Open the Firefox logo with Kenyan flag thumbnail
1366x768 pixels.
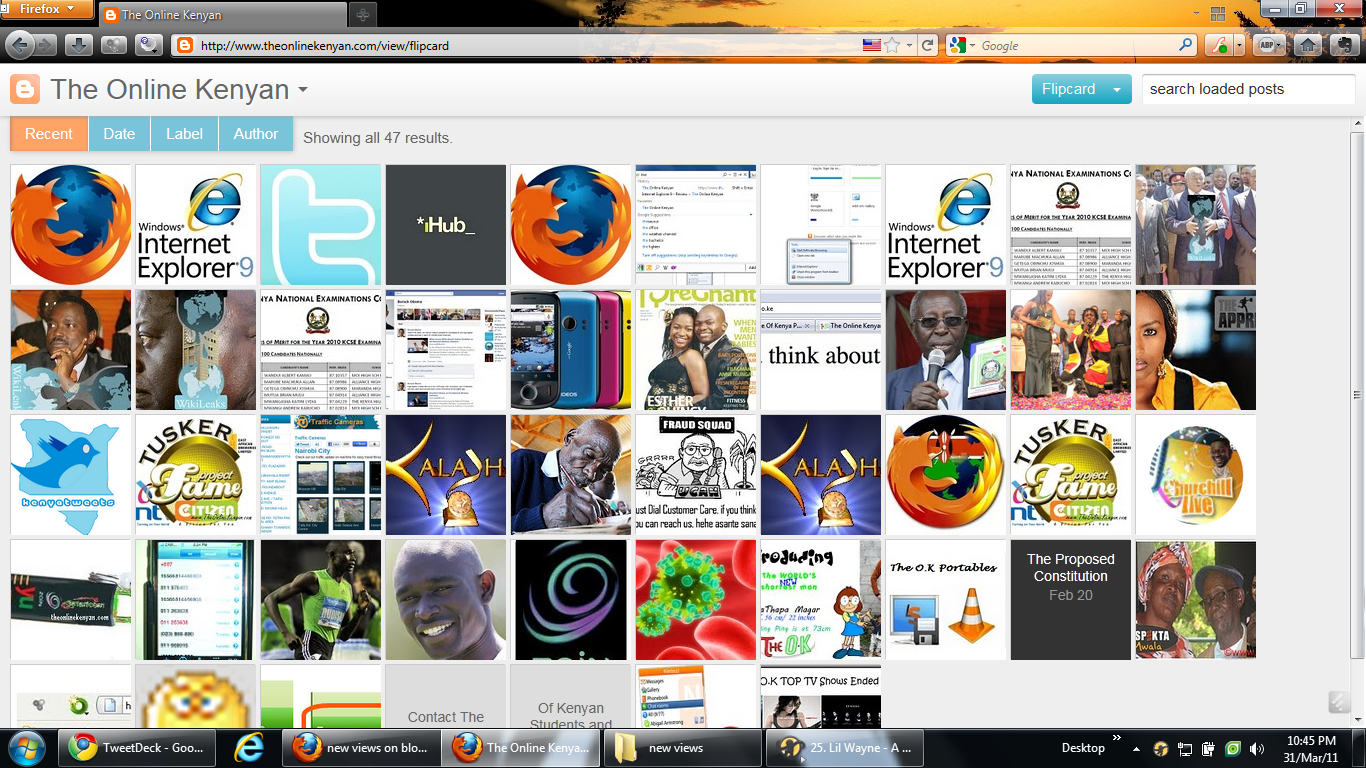tap(946, 475)
